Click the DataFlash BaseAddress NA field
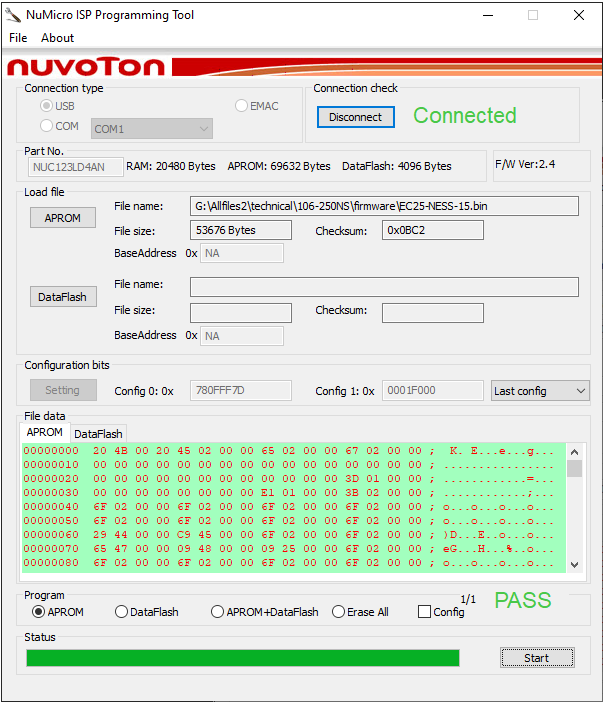 pos(242,336)
